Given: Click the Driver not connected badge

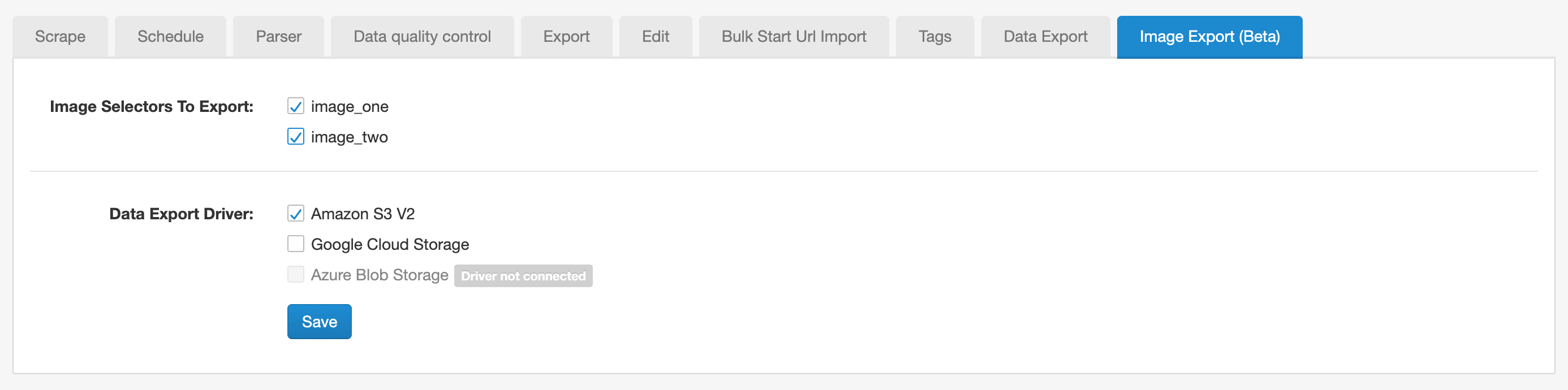Looking at the screenshot, I should 523,276.
